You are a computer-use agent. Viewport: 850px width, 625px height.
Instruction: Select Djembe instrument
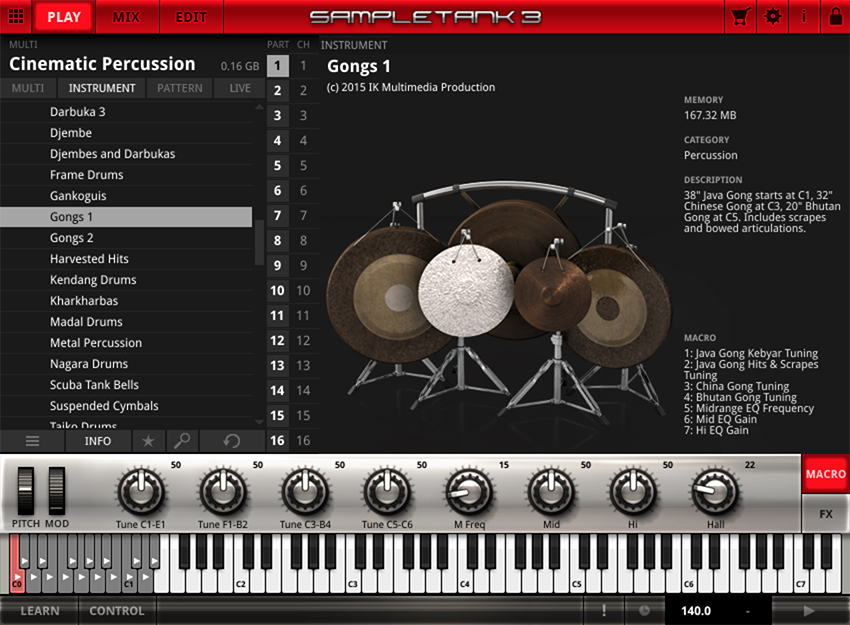tap(126, 133)
